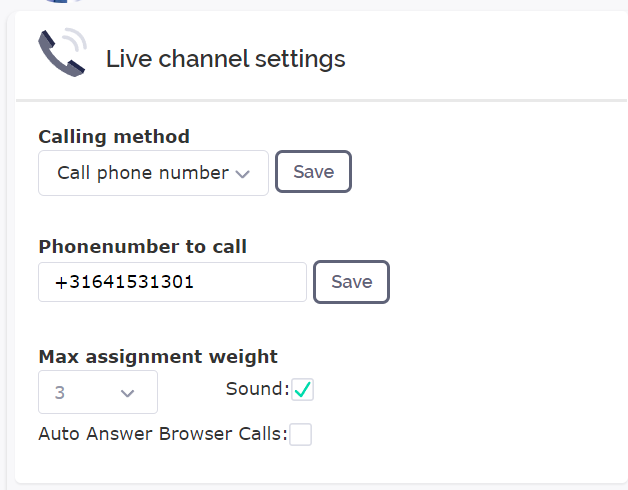Save the Calling method selection
This screenshot has height=490, width=628.
tap(313, 171)
